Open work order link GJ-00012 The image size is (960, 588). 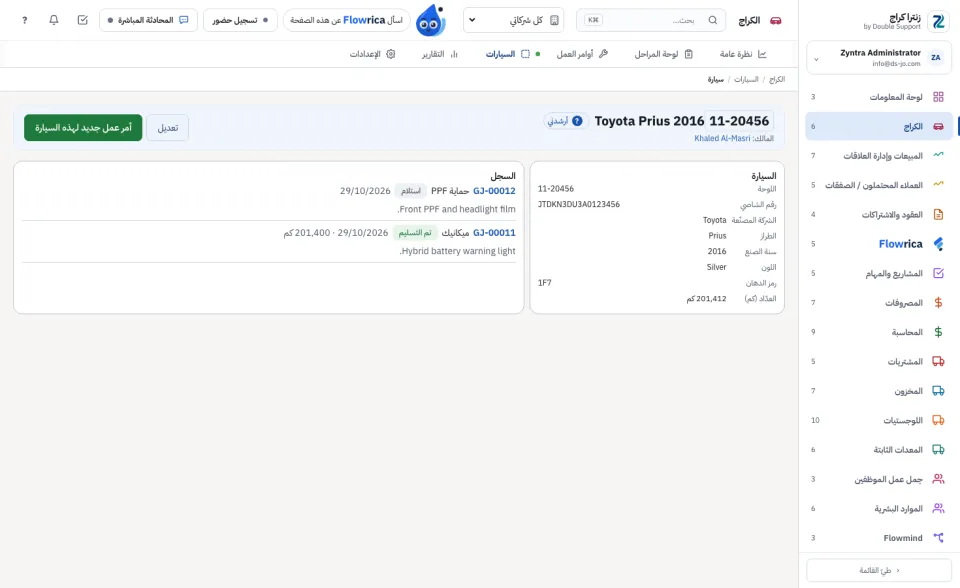point(494,190)
